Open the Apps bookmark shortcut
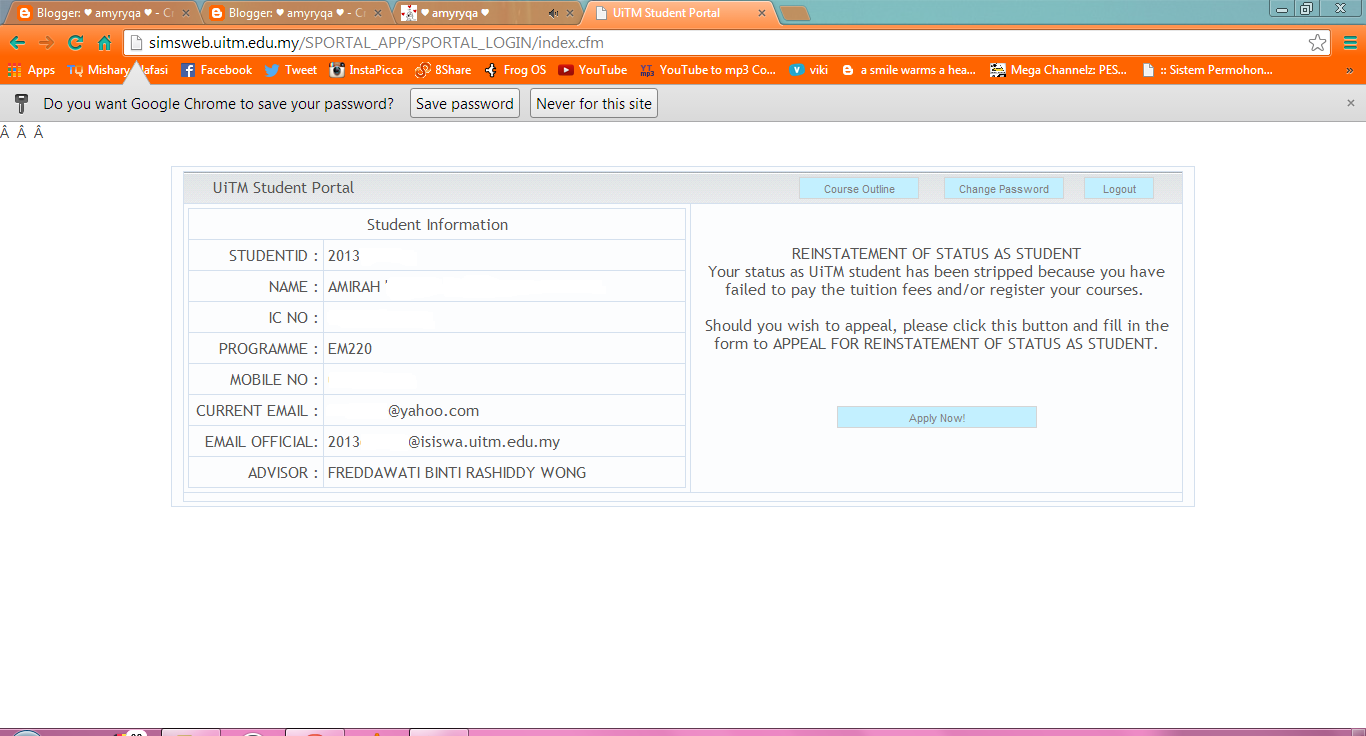 (31, 70)
